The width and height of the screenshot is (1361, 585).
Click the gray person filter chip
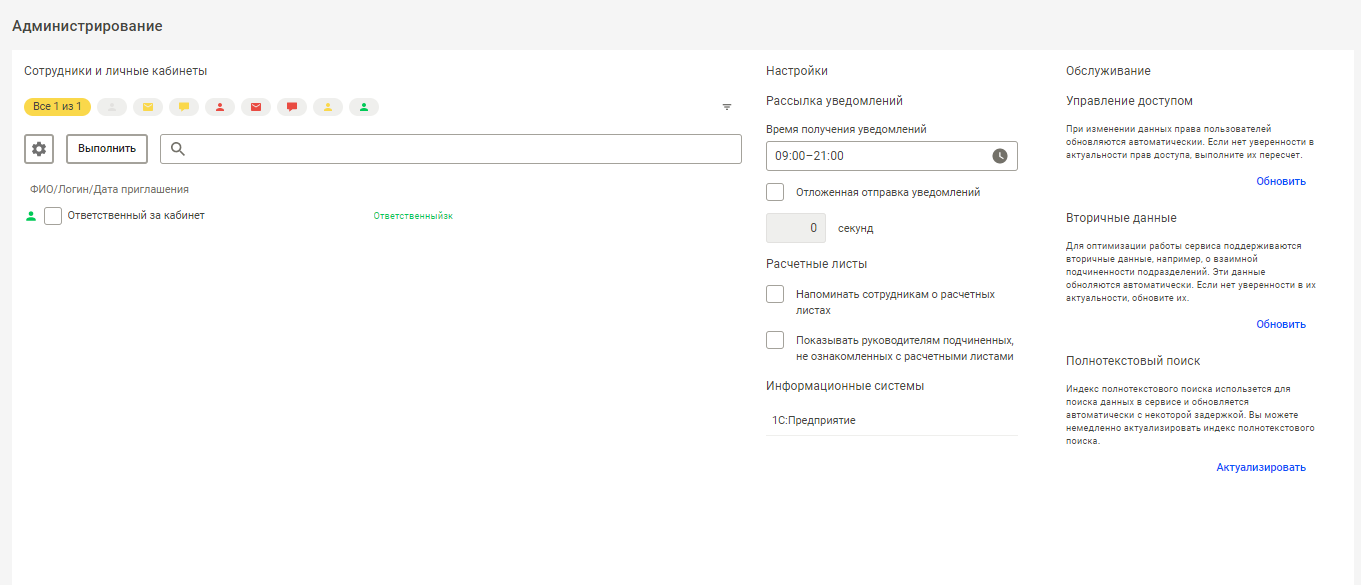click(x=112, y=107)
